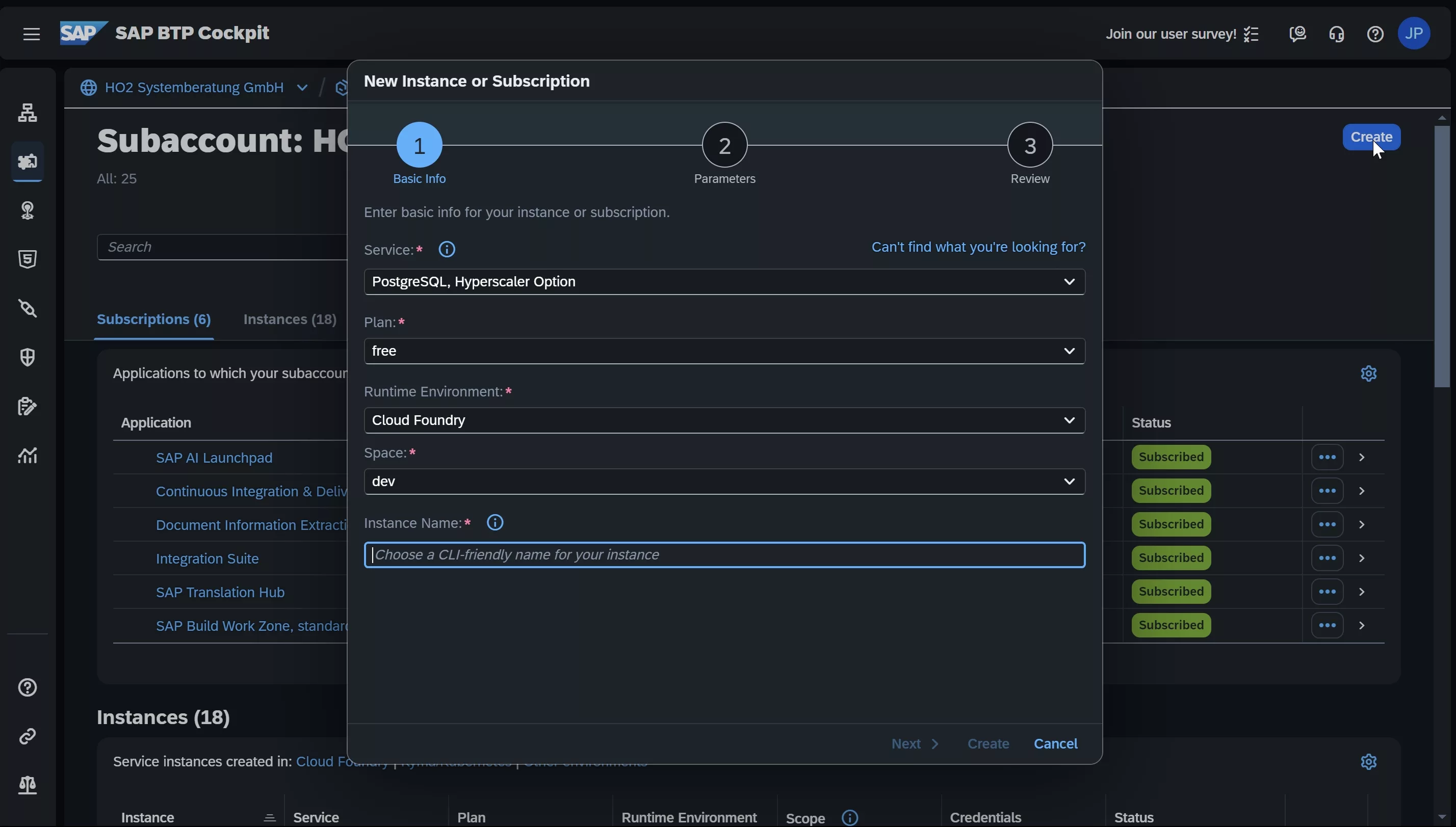
Task: Show Scope column info icon
Action: click(850, 818)
